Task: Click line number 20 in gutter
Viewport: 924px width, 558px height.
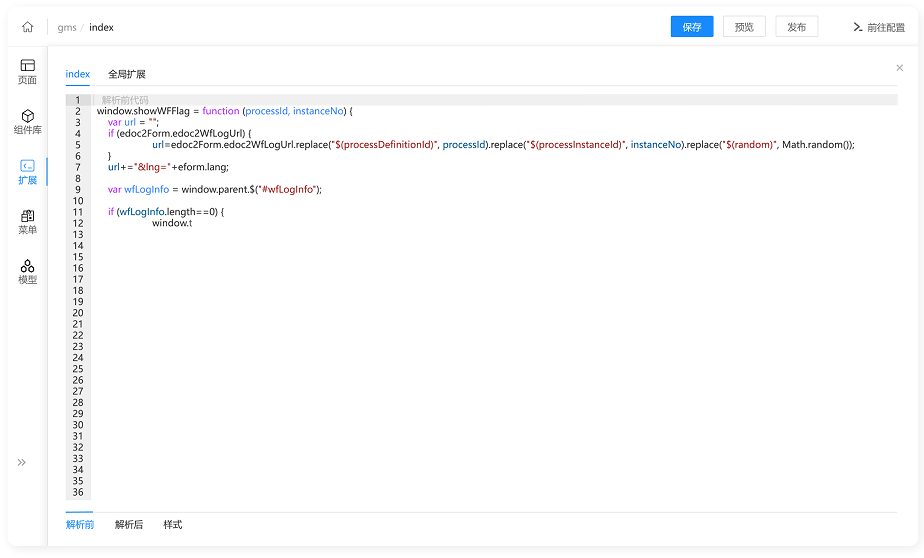Action: pos(78,313)
